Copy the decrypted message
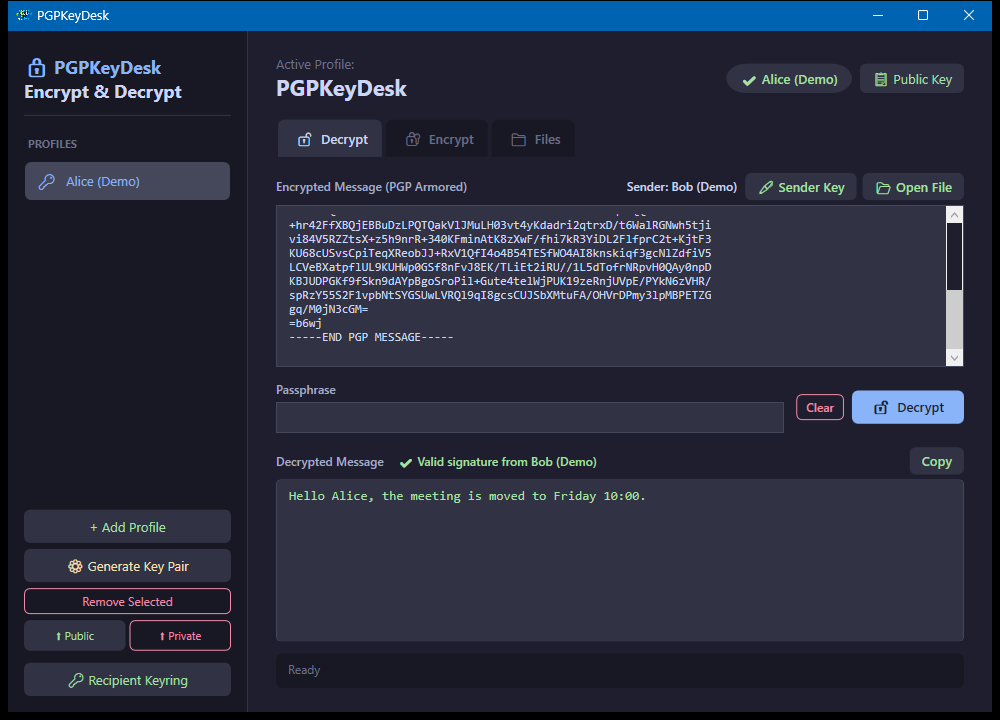The height and width of the screenshot is (720, 1000). (936, 461)
